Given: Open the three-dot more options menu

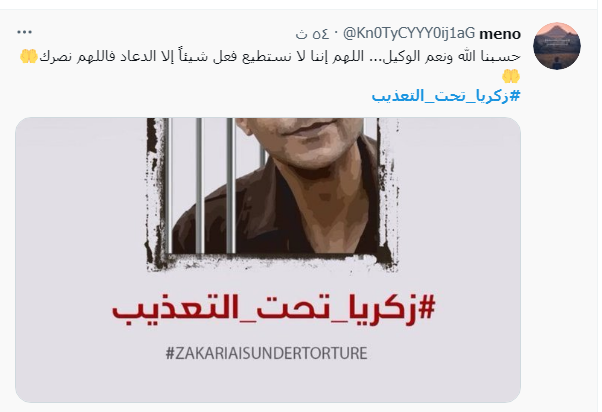Looking at the screenshot, I should click(x=24, y=32).
